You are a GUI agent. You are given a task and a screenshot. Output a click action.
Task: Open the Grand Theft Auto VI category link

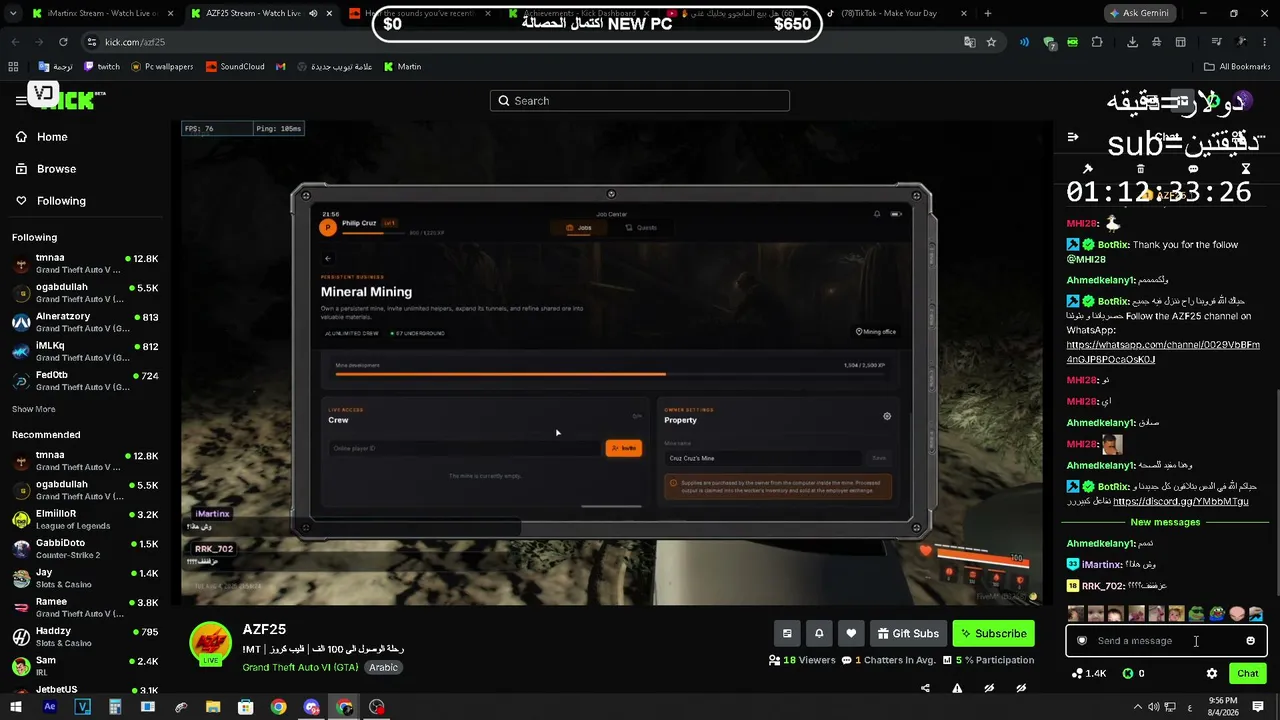tap(300, 667)
